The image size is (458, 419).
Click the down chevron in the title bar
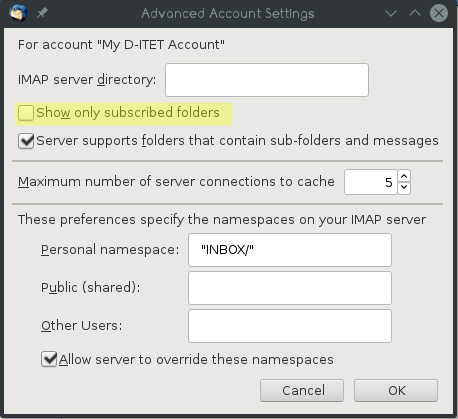pos(391,13)
